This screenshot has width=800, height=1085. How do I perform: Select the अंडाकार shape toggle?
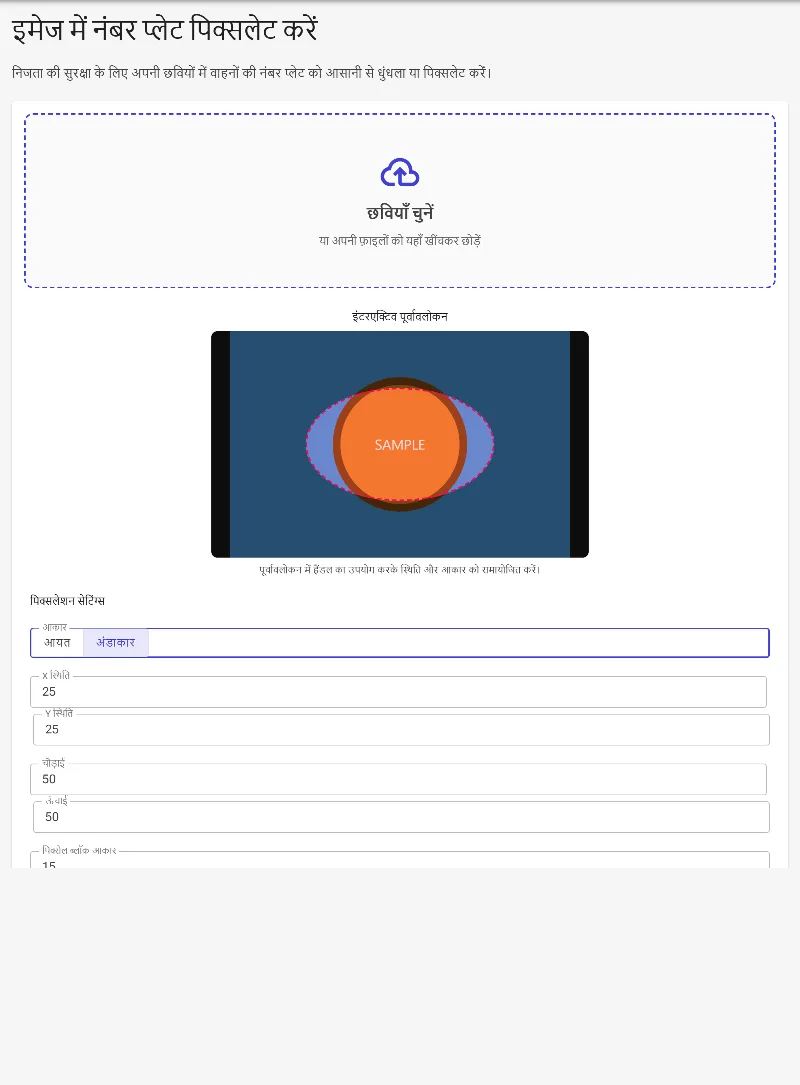coord(116,643)
